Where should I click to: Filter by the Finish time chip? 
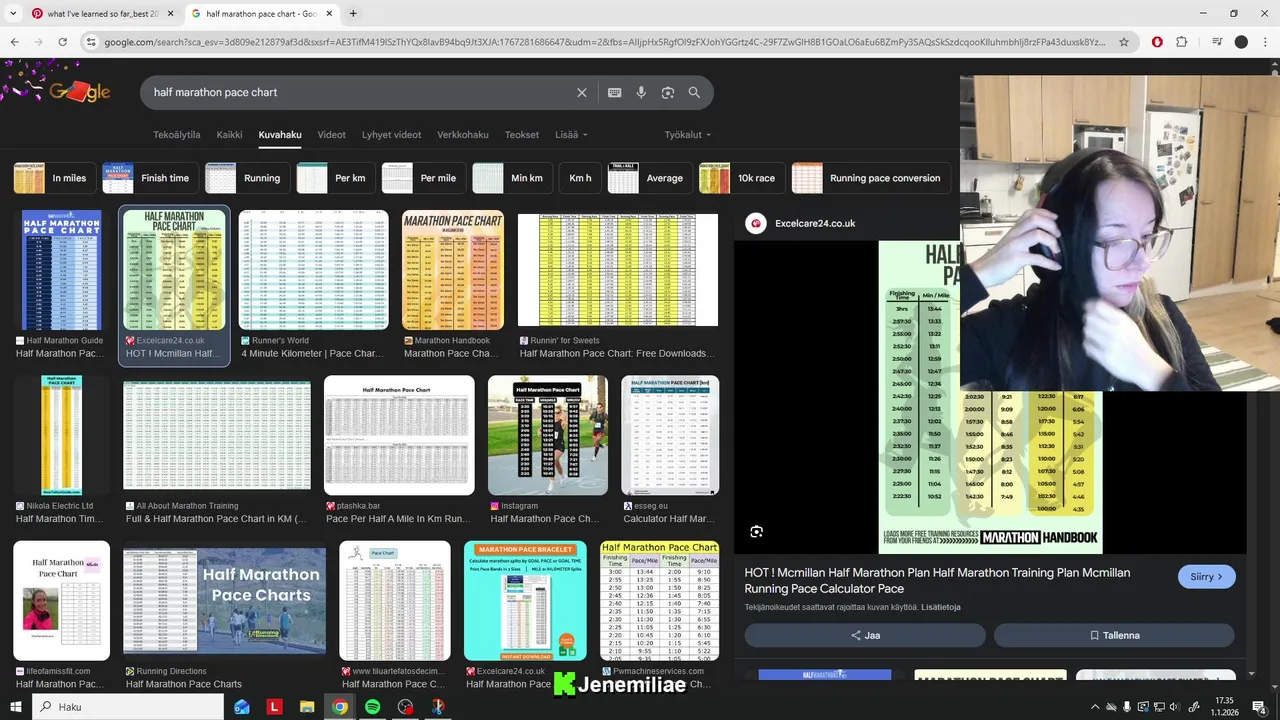pos(150,178)
